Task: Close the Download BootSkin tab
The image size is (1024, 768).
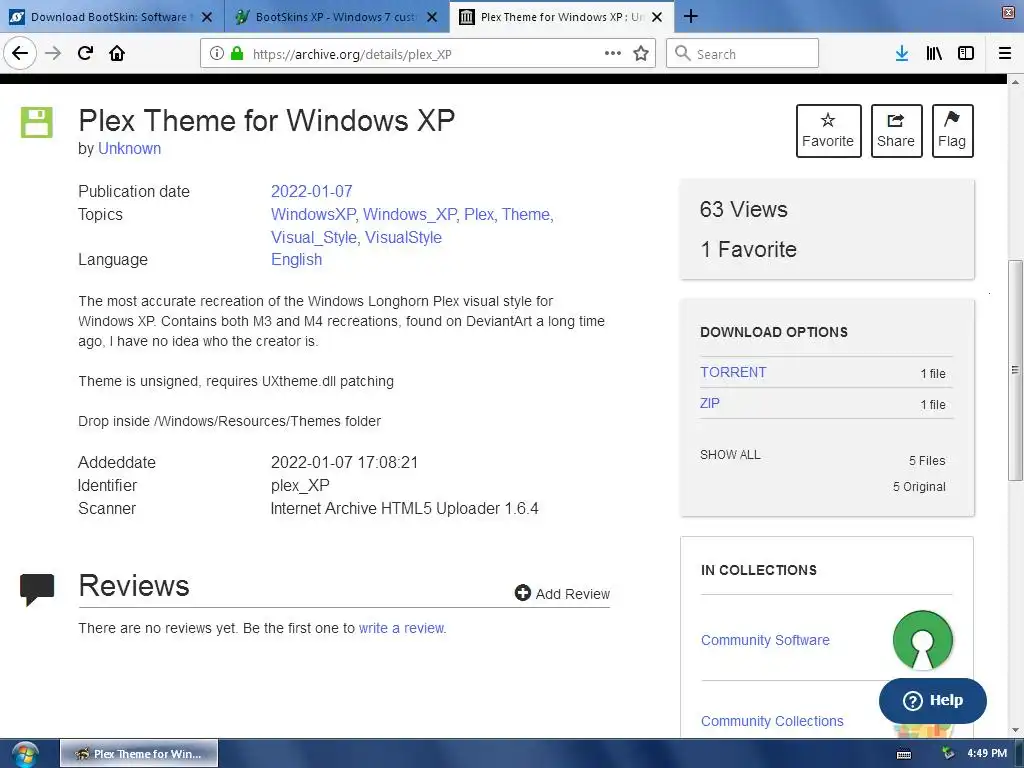Action: pyautogui.click(x=207, y=17)
